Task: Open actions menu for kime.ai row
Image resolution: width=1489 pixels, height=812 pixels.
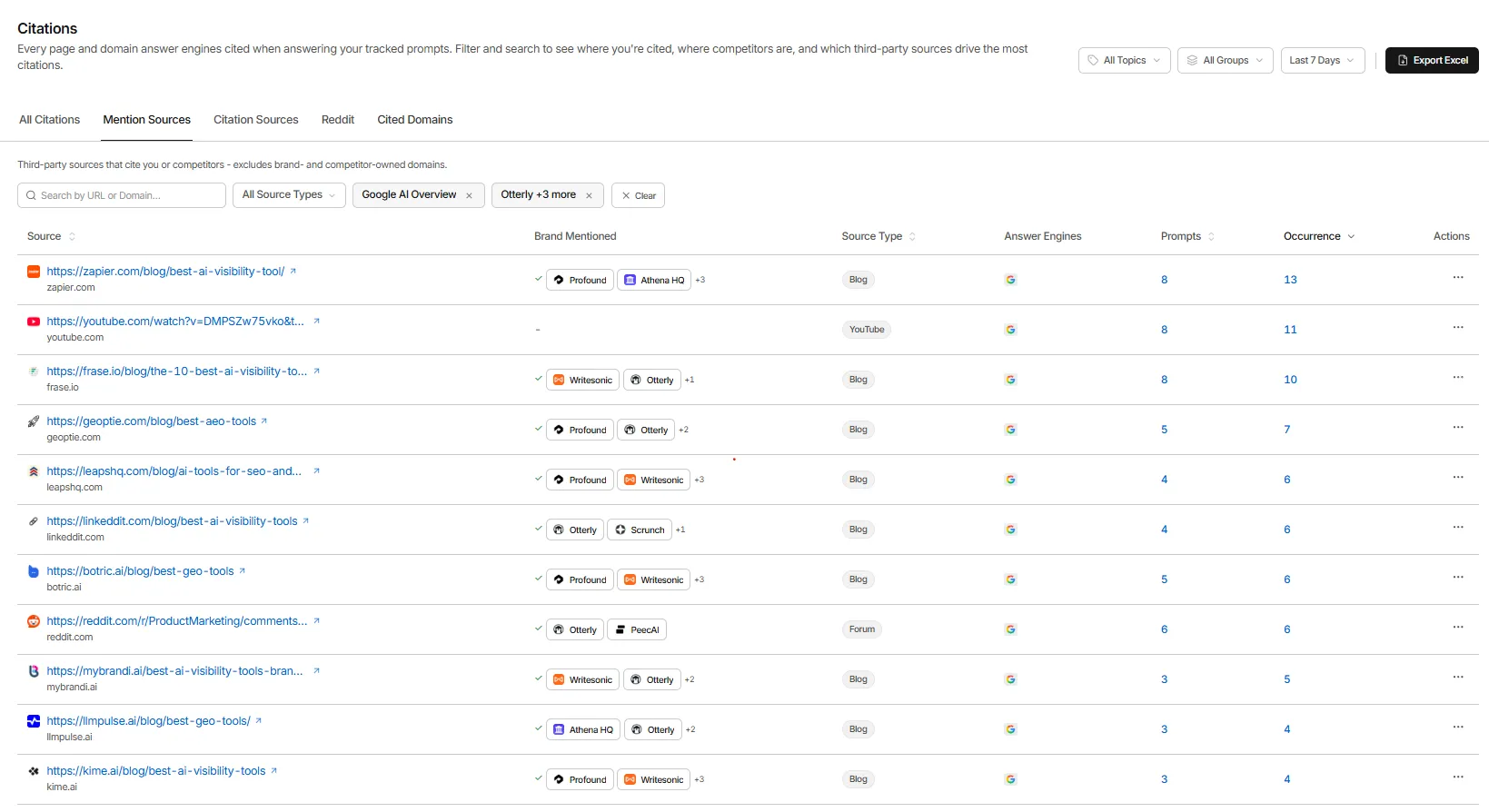Action: (1458, 777)
